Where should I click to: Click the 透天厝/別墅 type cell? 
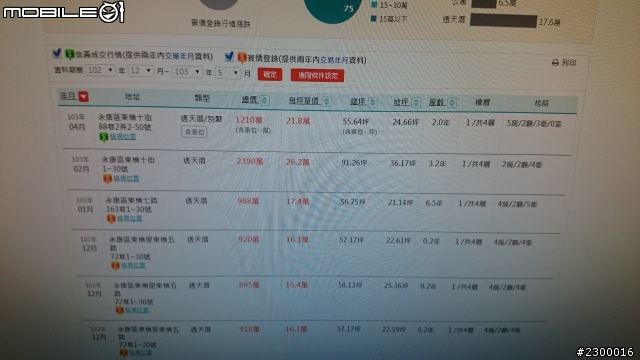[202, 119]
